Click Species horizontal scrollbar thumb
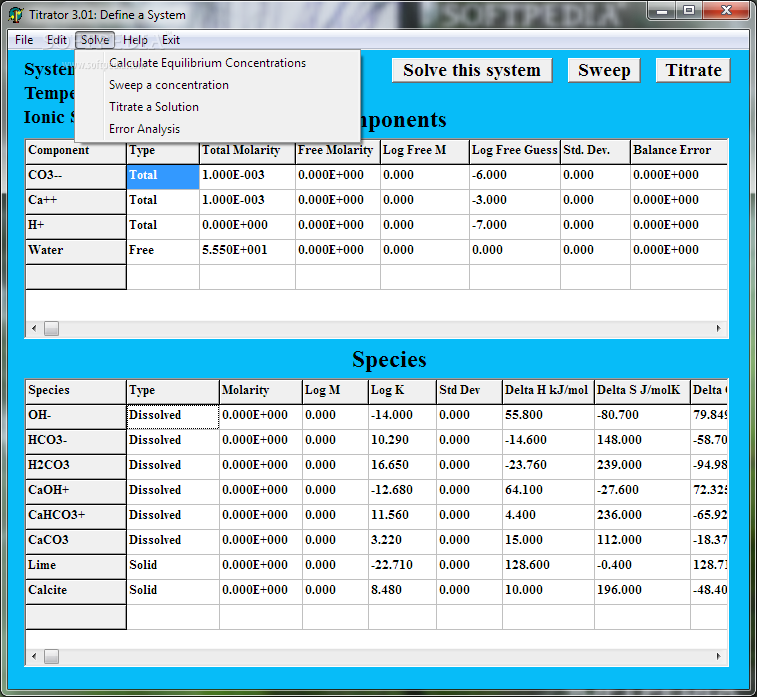Viewport: 757px width, 697px height. [51, 656]
